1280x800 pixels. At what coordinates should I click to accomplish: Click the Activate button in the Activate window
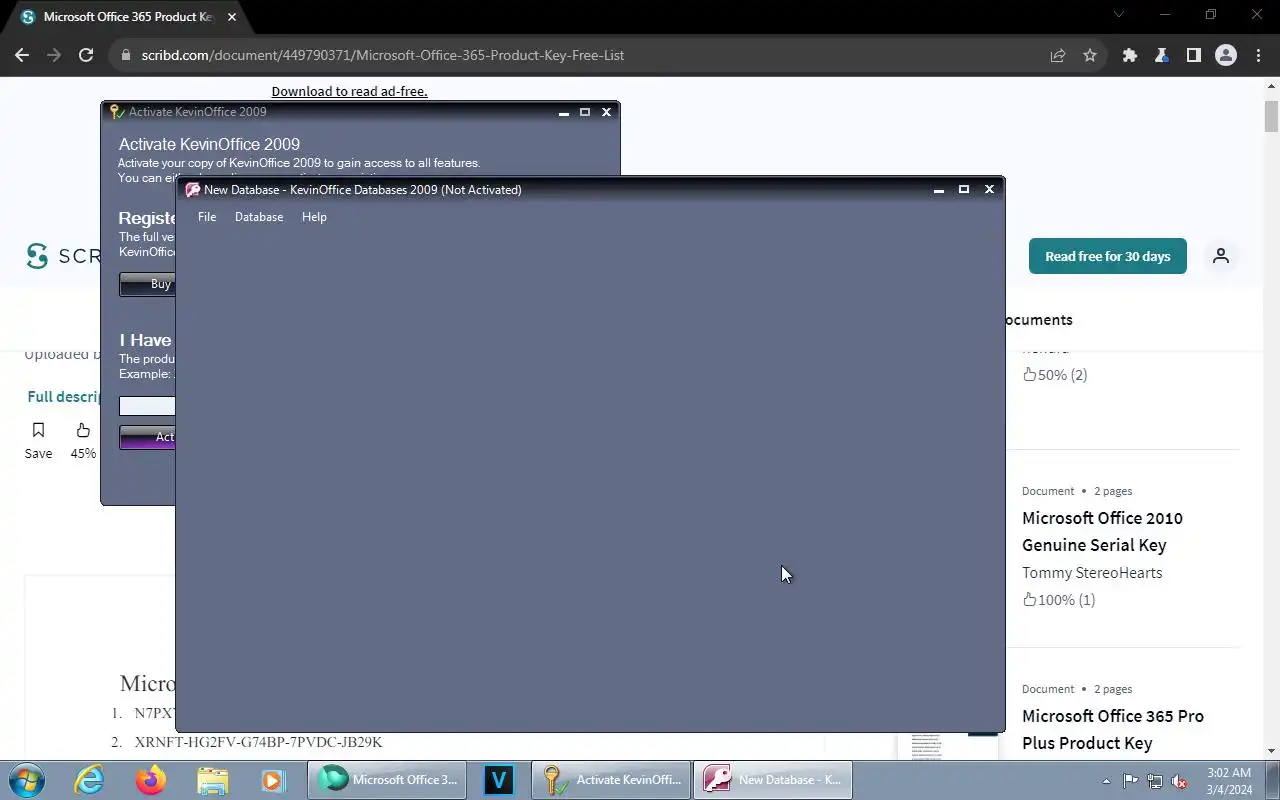pos(147,437)
